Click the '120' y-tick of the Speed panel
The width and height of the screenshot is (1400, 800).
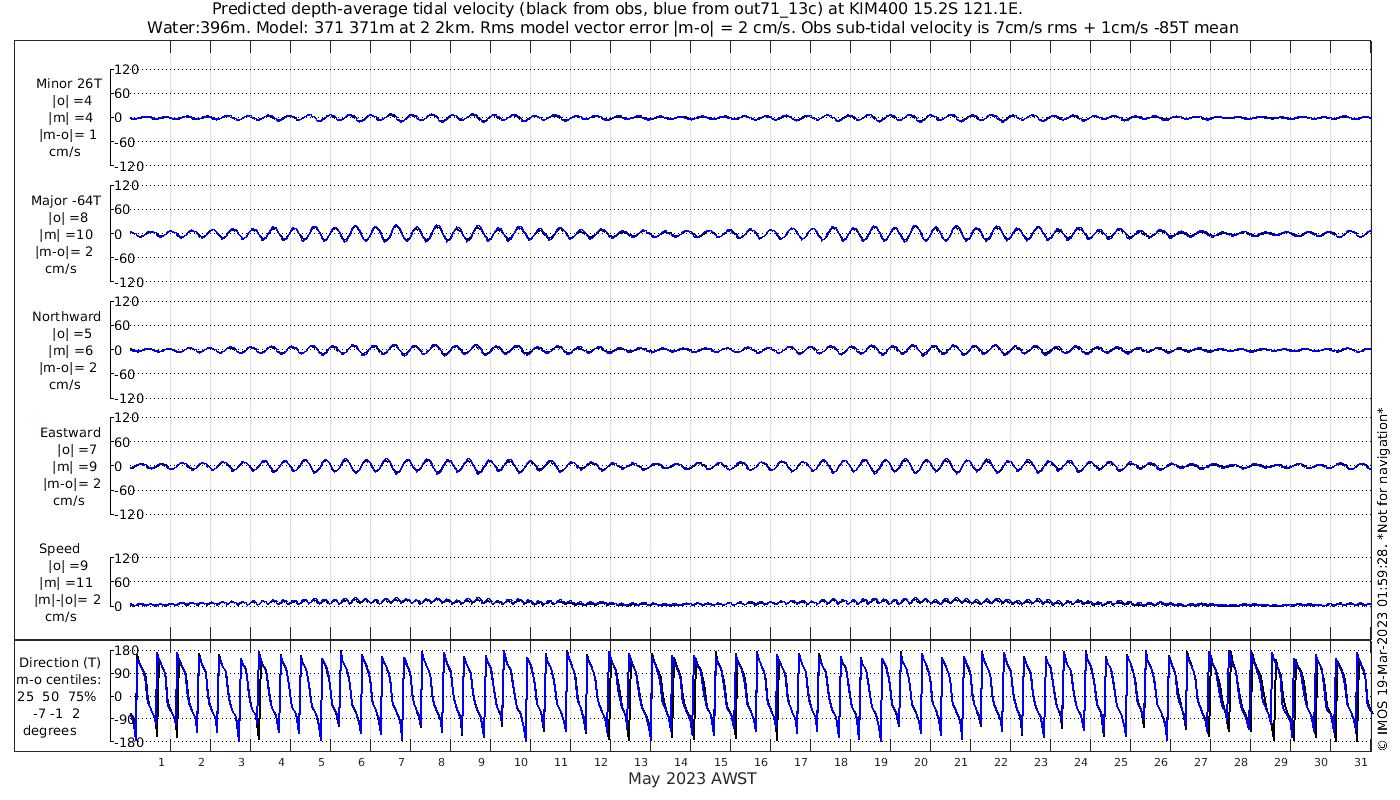click(126, 558)
